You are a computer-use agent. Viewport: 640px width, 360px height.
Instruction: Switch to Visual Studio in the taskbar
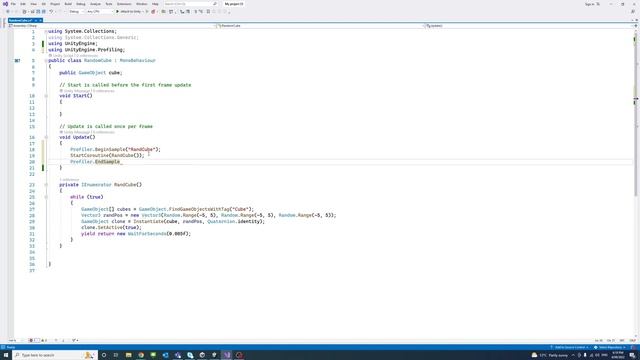[227, 355]
